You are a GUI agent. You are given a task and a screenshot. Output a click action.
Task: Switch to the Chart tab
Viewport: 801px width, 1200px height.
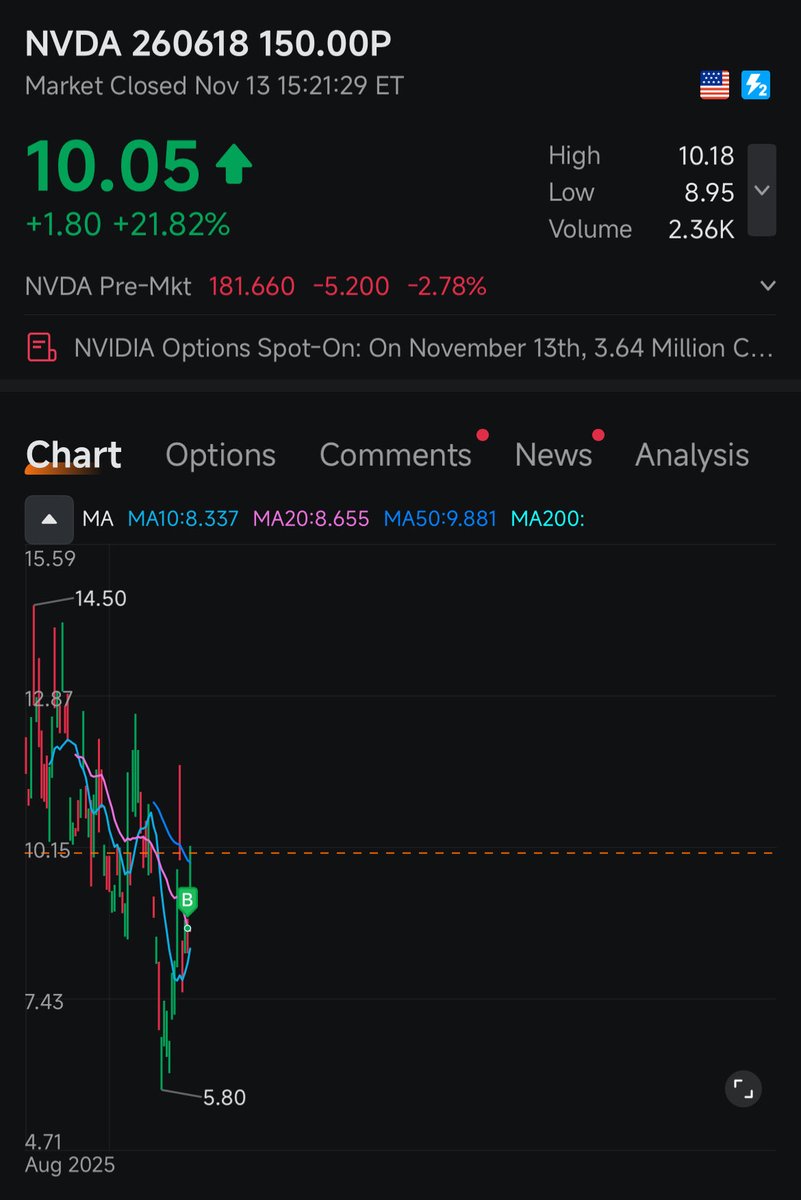point(74,455)
